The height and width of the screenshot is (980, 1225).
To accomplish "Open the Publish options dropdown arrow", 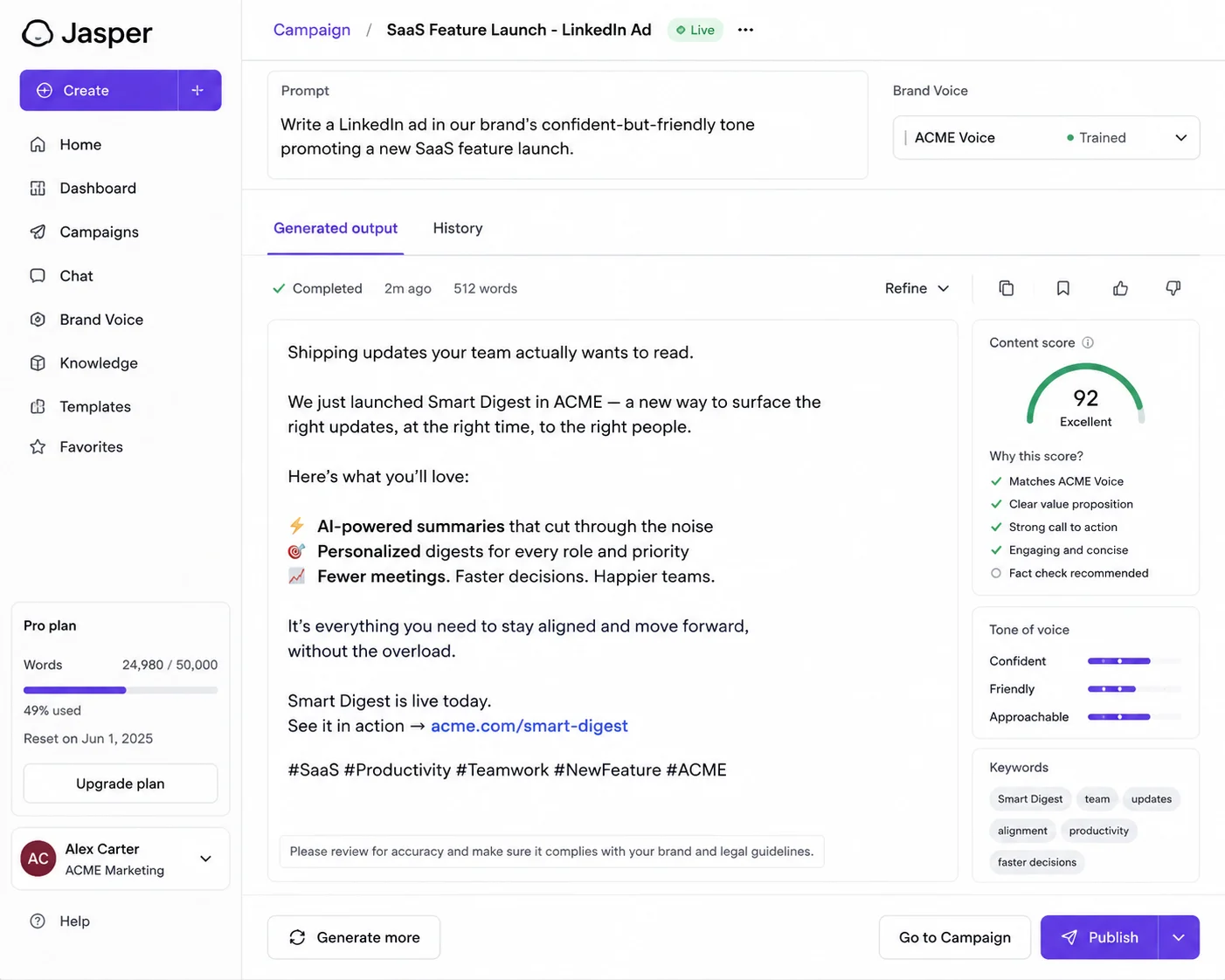I will [x=1179, y=937].
